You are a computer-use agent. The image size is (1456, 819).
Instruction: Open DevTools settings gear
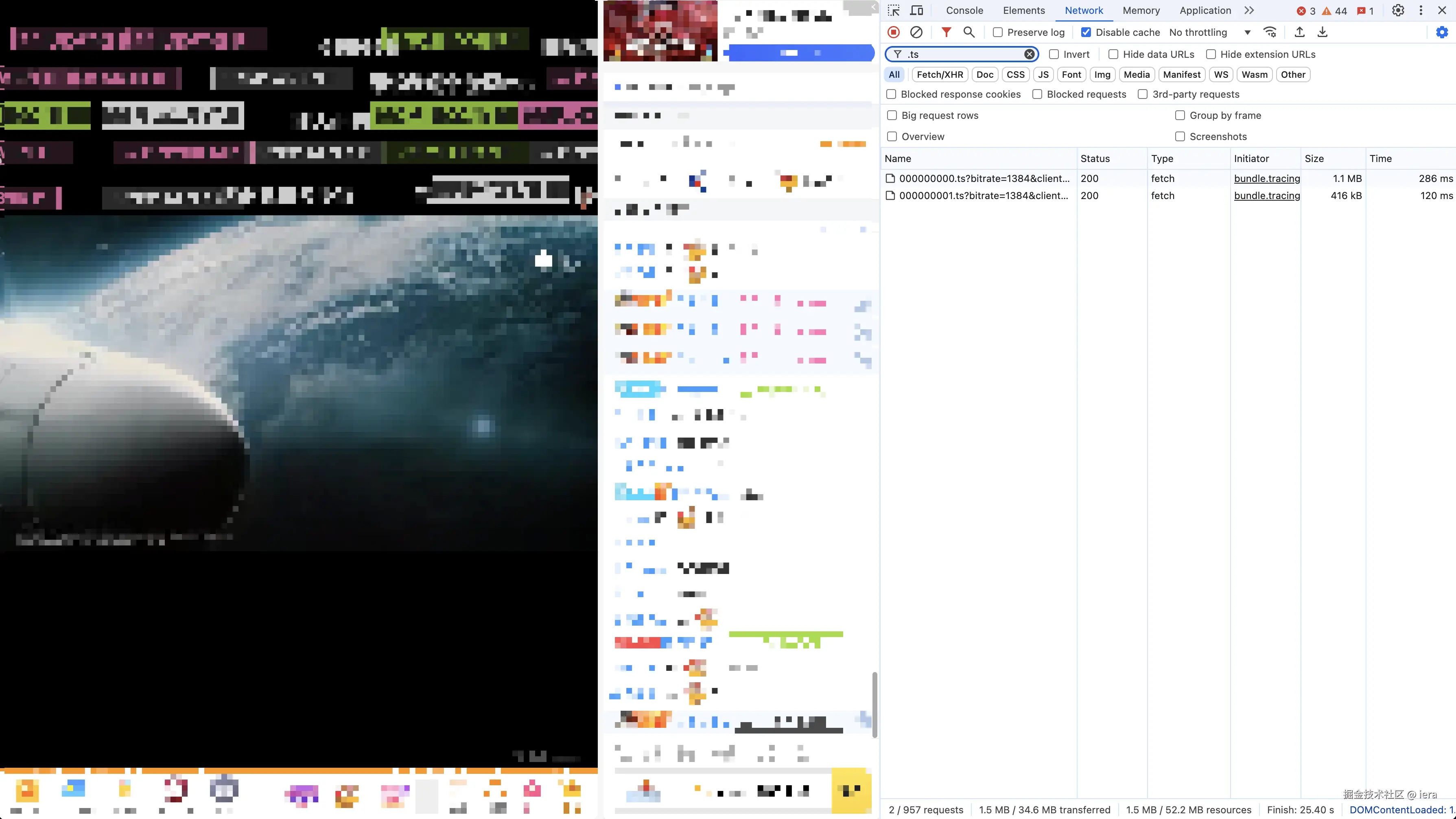click(x=1398, y=10)
